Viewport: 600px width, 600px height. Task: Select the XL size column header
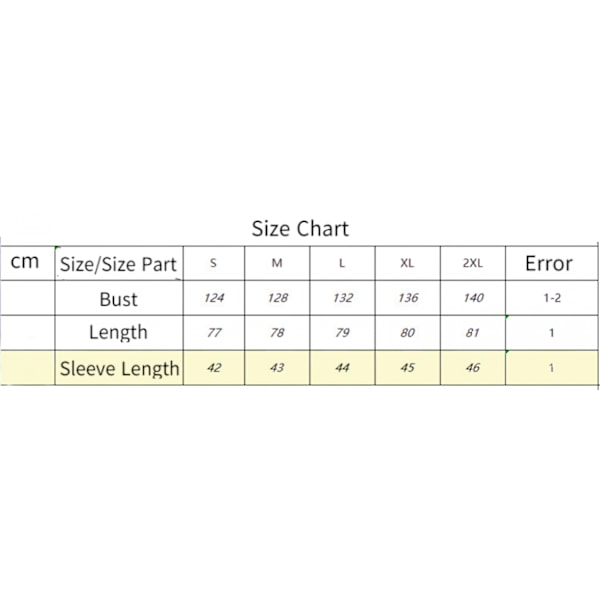pyautogui.click(x=408, y=263)
